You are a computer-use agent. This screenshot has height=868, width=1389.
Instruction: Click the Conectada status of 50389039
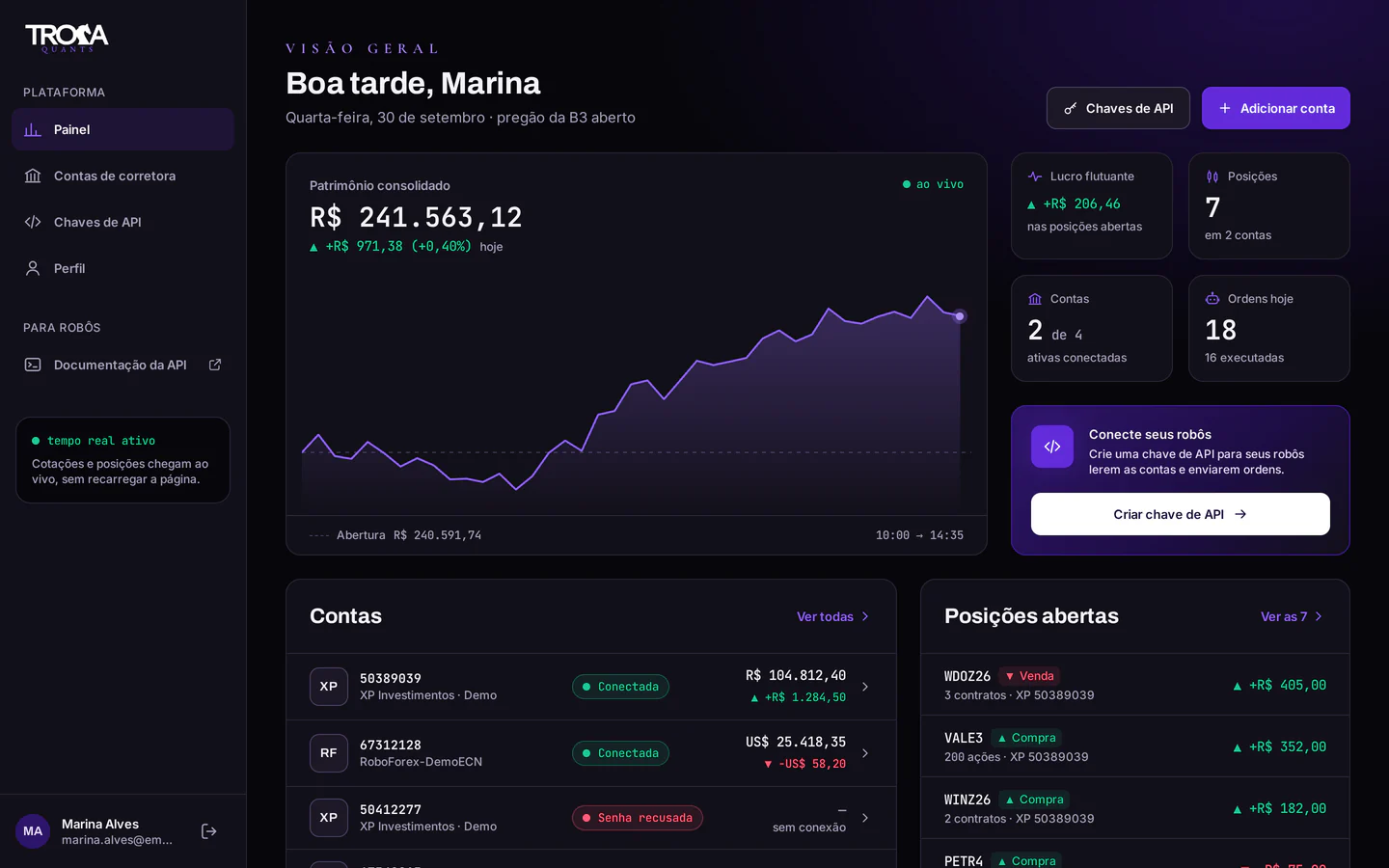[x=620, y=687]
